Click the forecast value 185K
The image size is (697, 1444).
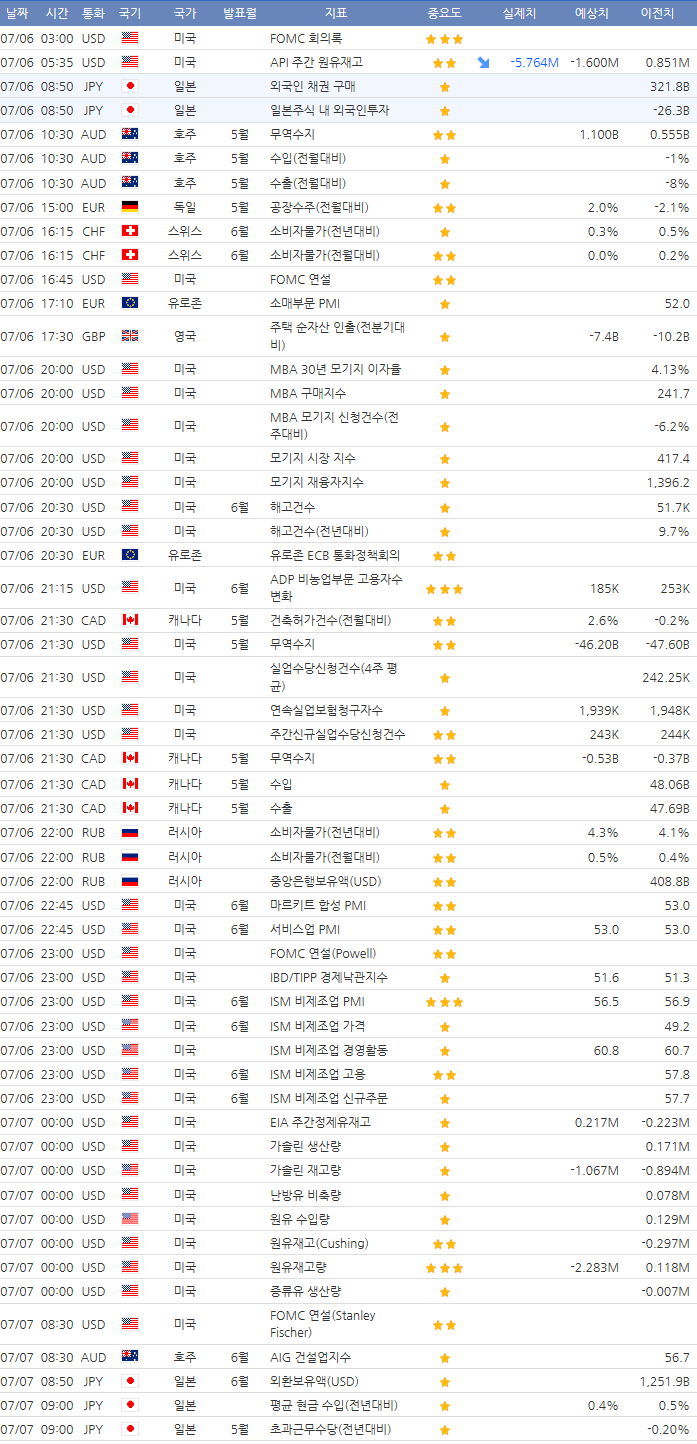(x=604, y=588)
